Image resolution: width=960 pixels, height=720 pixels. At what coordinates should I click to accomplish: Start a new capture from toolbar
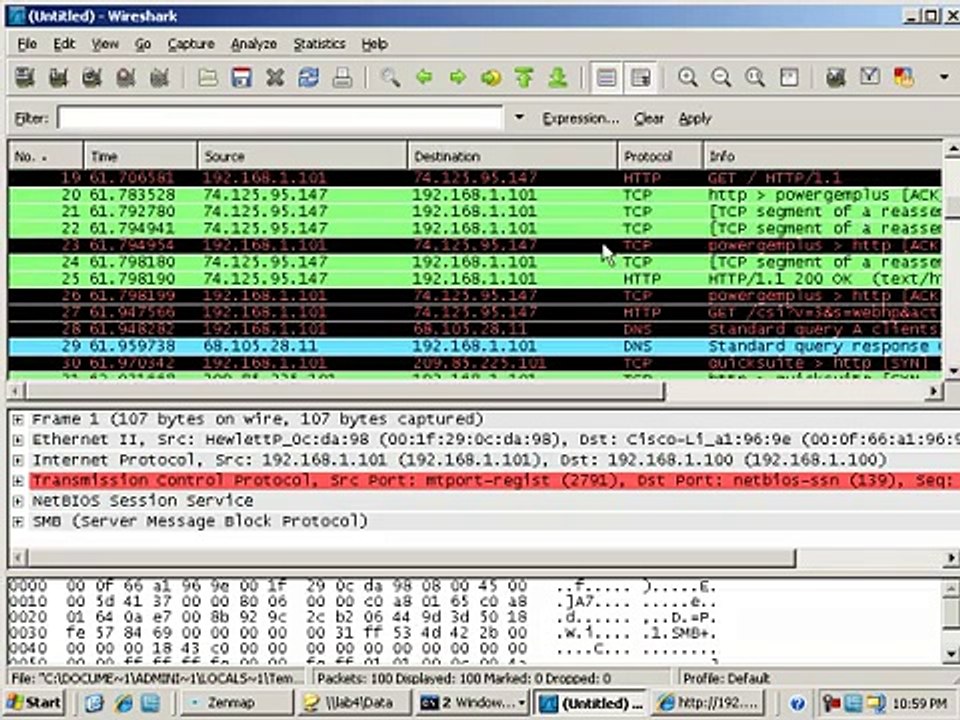tap(92, 78)
